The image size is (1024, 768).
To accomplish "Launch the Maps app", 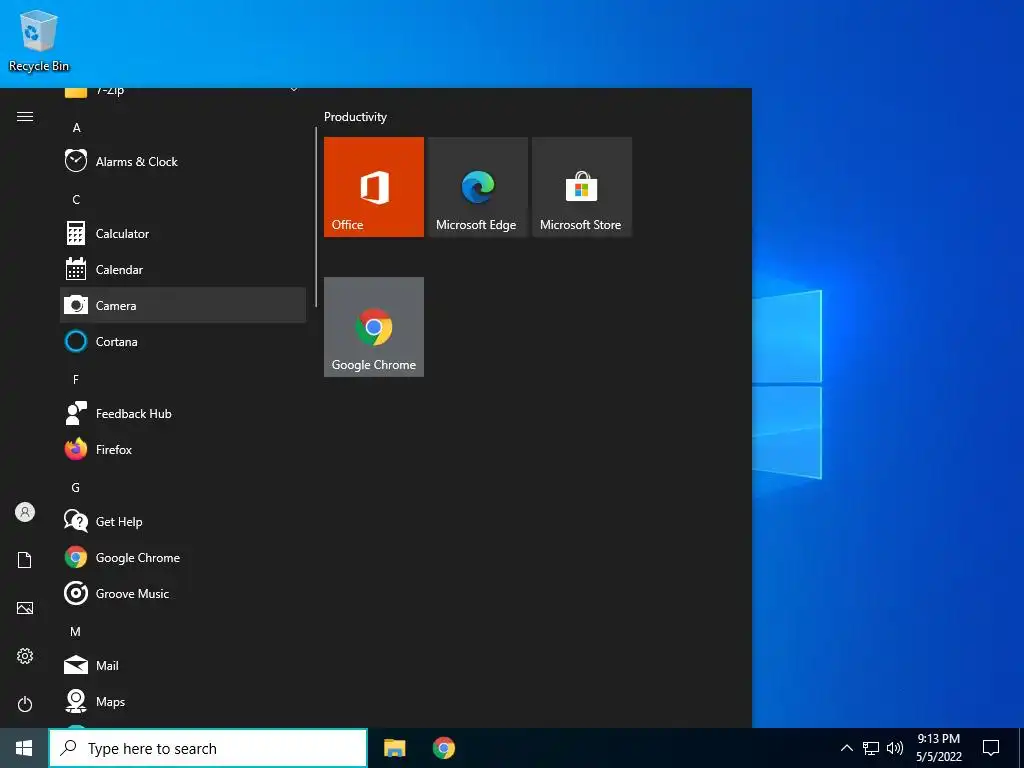I will (x=183, y=701).
